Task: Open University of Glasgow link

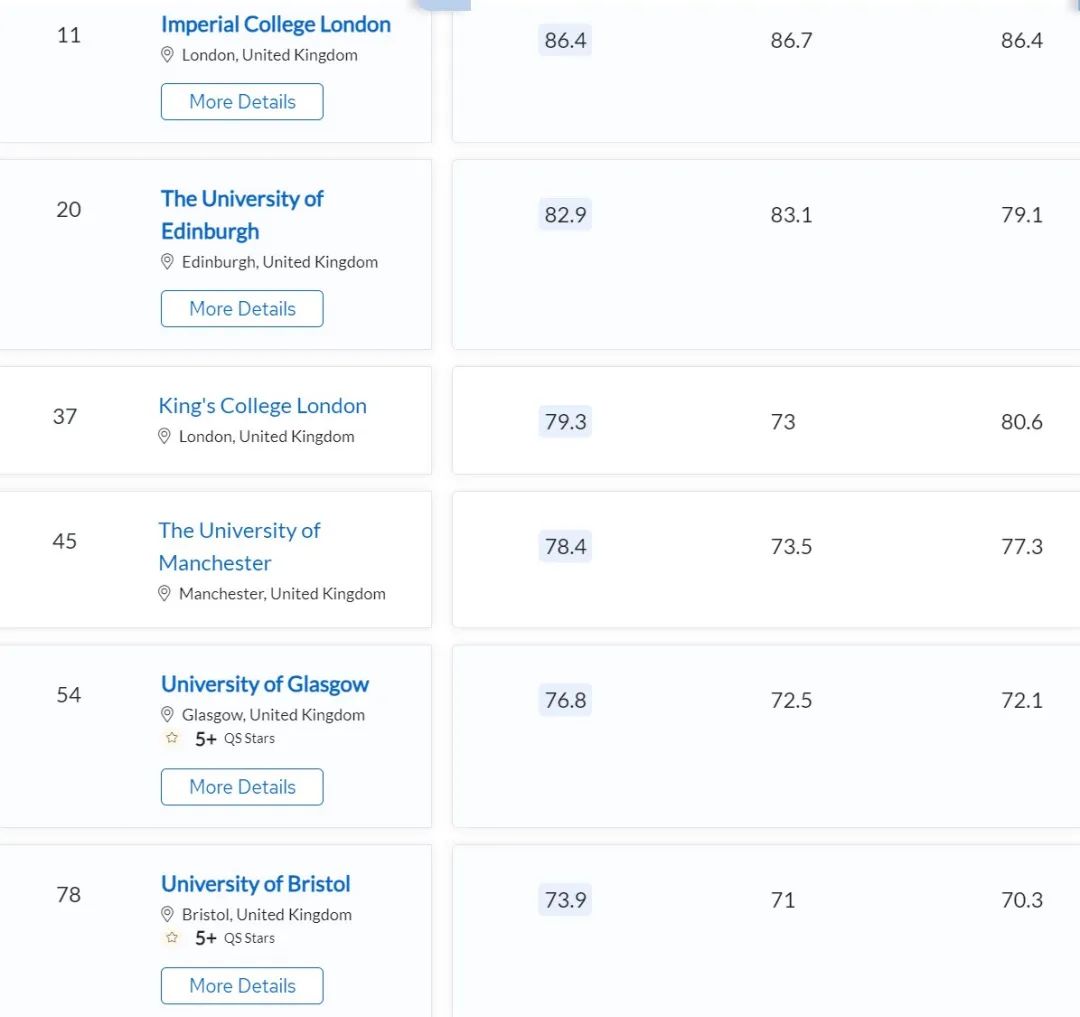Action: coord(265,685)
